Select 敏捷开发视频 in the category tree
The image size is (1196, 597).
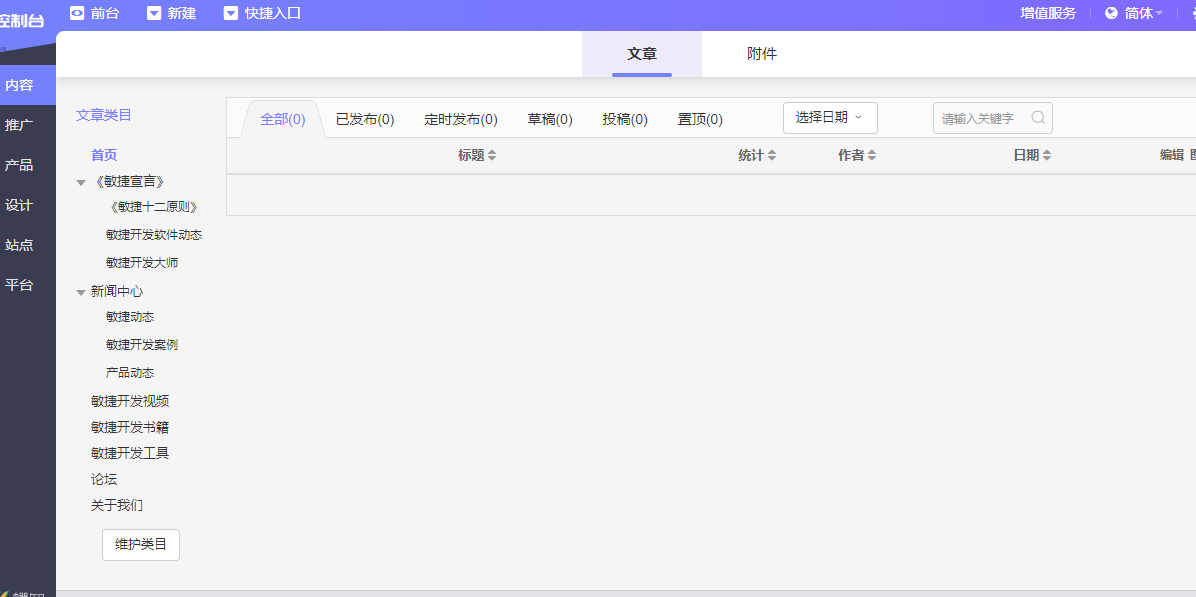[130, 401]
